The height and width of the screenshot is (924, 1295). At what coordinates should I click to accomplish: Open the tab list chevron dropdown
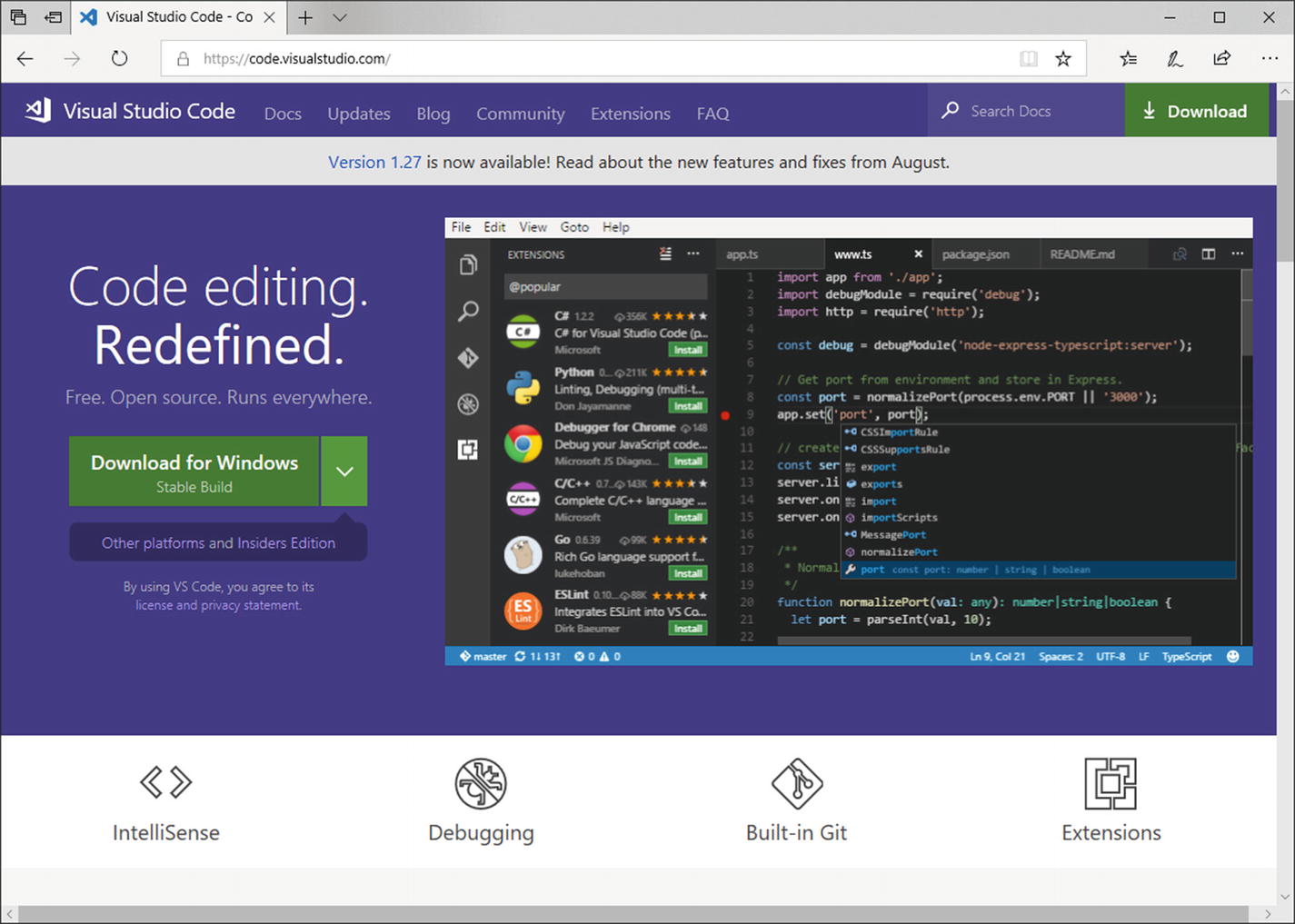(340, 17)
